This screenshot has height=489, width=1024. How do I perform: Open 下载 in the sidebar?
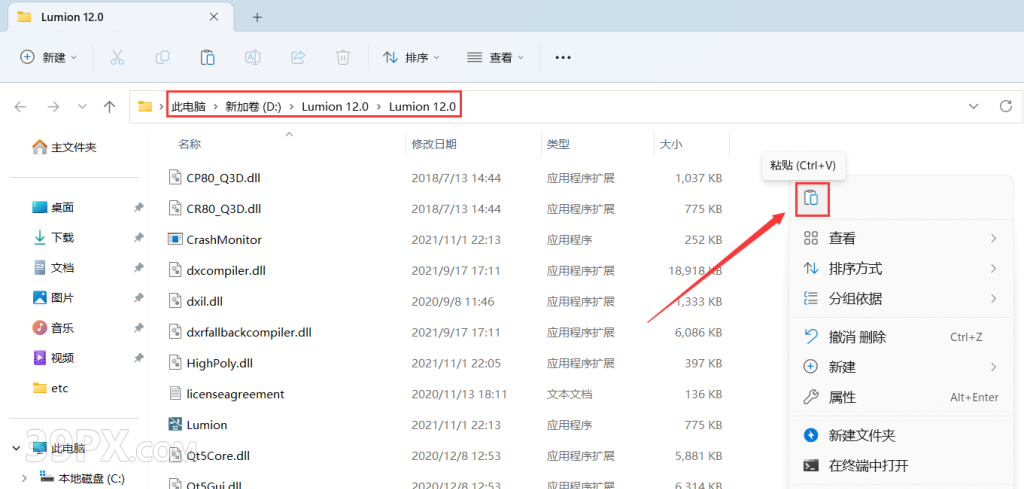[53, 238]
